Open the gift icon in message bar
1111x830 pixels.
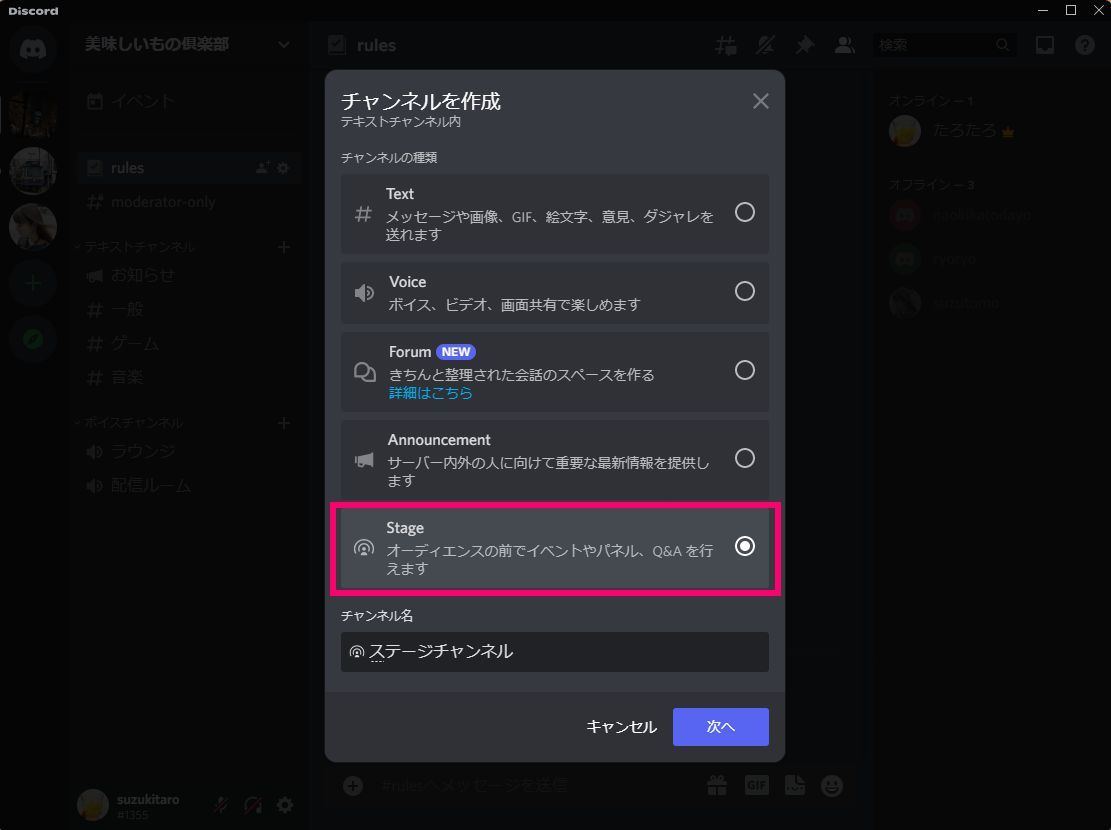click(x=717, y=785)
